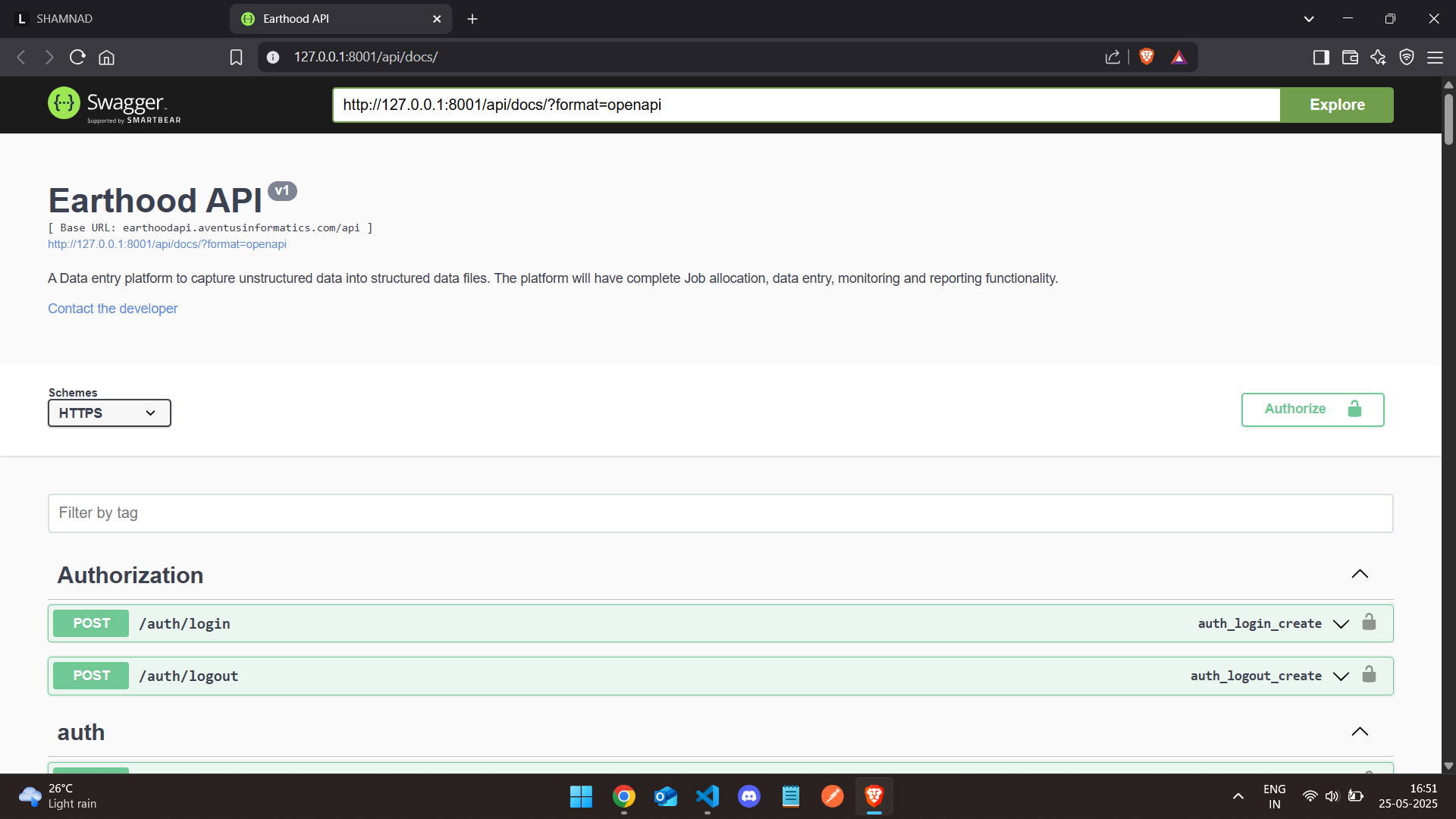This screenshot has height=819, width=1456.
Task: Open Visual Studio Code from taskbar
Action: click(x=707, y=796)
